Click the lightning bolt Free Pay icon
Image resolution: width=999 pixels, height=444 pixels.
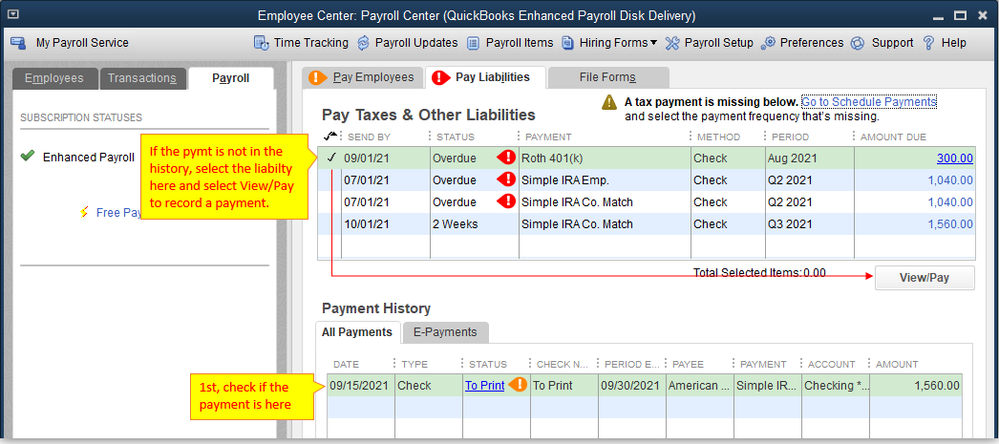coord(84,212)
